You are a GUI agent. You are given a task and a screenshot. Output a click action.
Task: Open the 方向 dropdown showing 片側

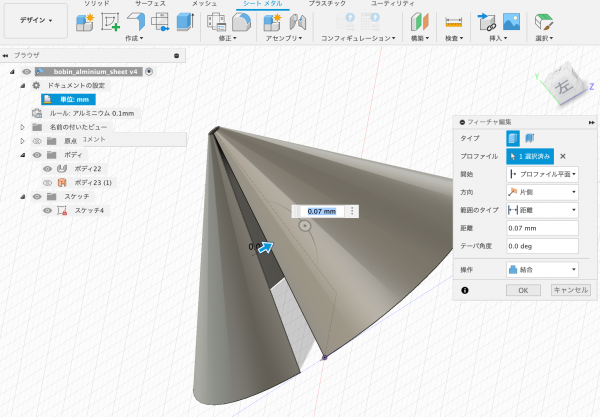543,192
